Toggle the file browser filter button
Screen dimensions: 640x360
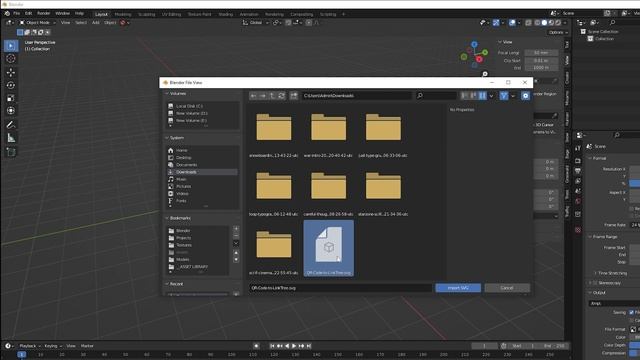(504, 96)
